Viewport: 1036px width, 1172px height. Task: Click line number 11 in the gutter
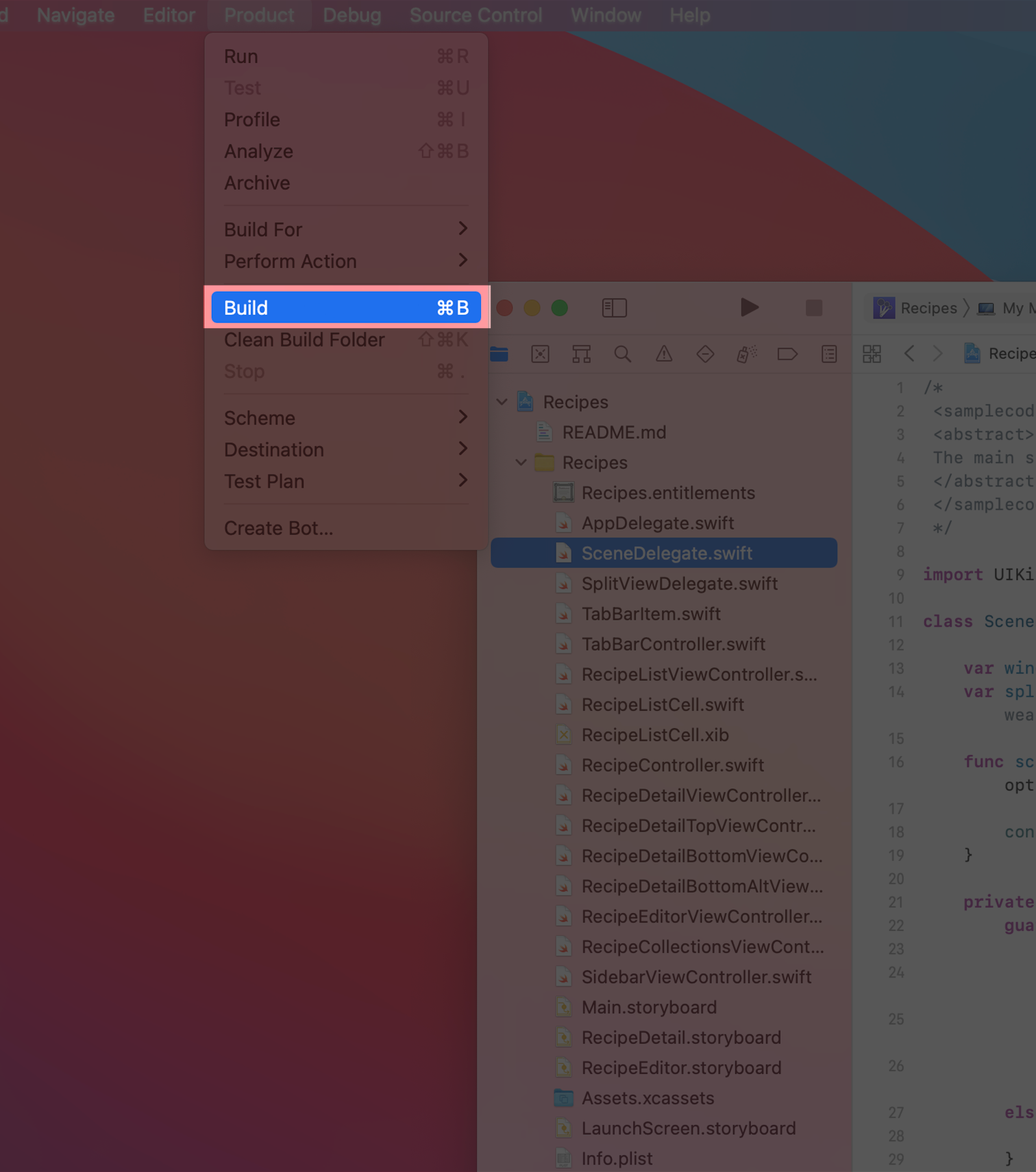(896, 621)
